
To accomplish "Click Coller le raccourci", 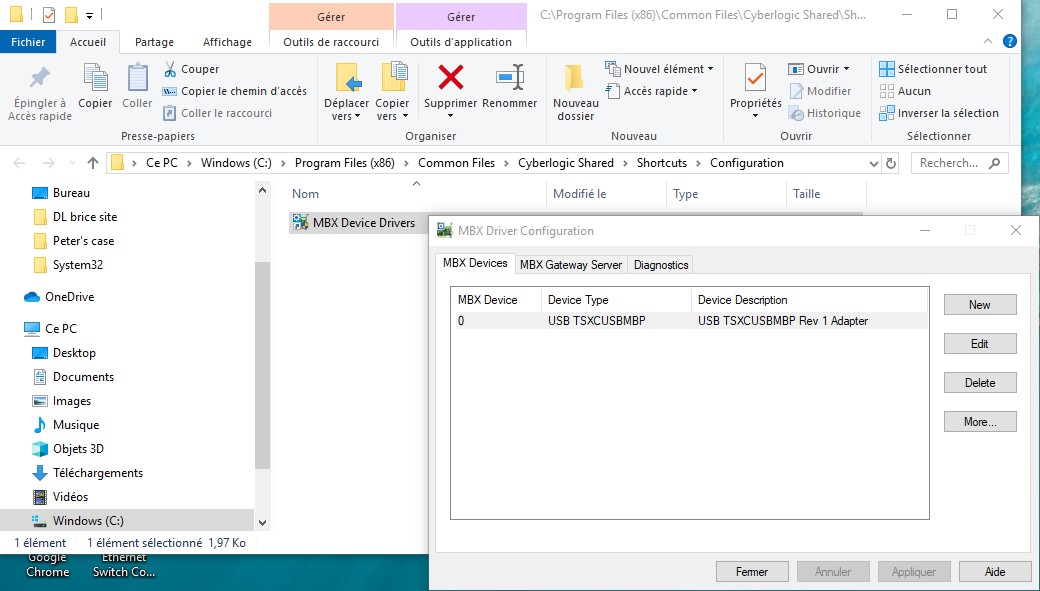I will pyautogui.click(x=218, y=113).
